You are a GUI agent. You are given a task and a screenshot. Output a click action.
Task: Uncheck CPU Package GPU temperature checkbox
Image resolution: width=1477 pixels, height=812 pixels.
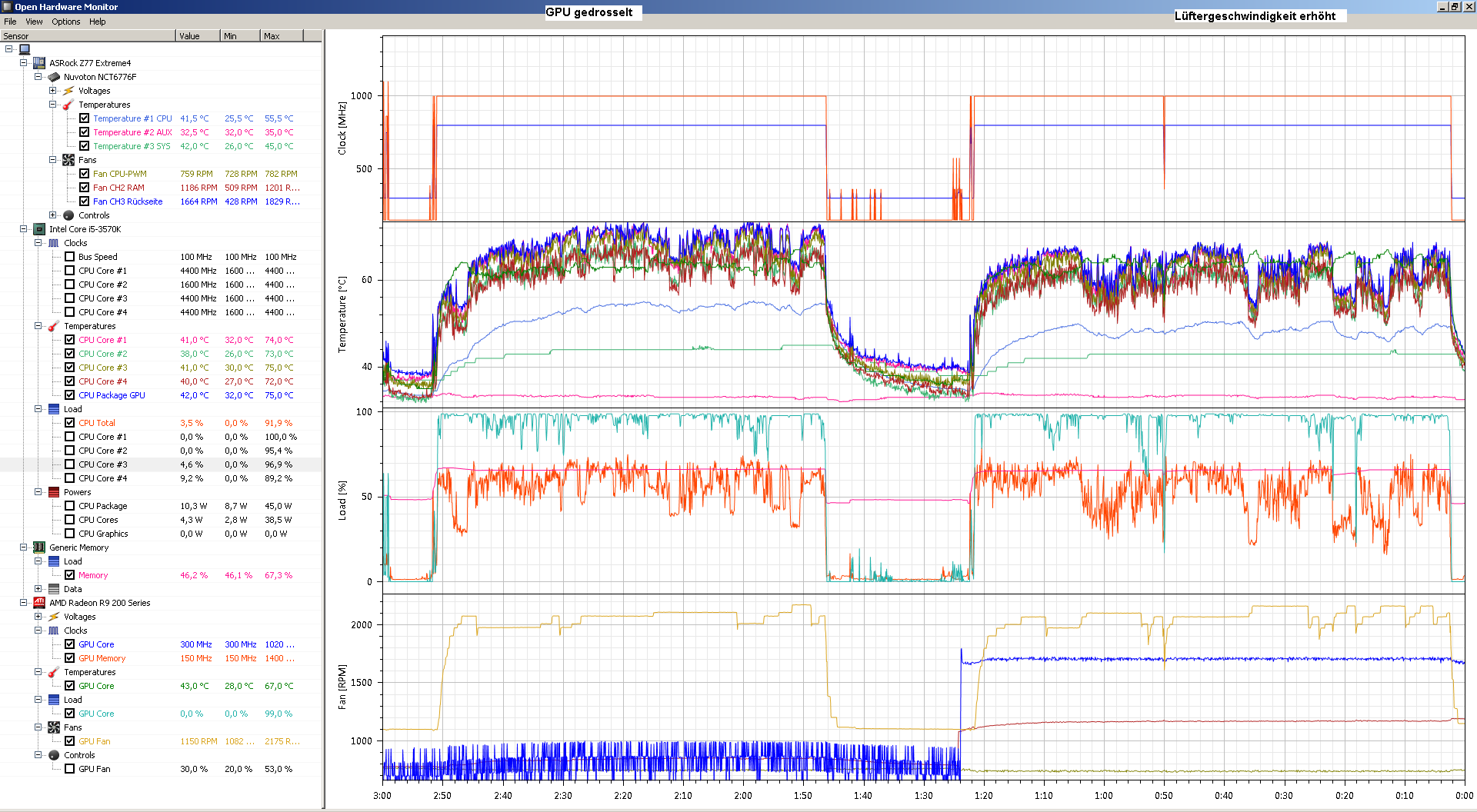coord(70,395)
